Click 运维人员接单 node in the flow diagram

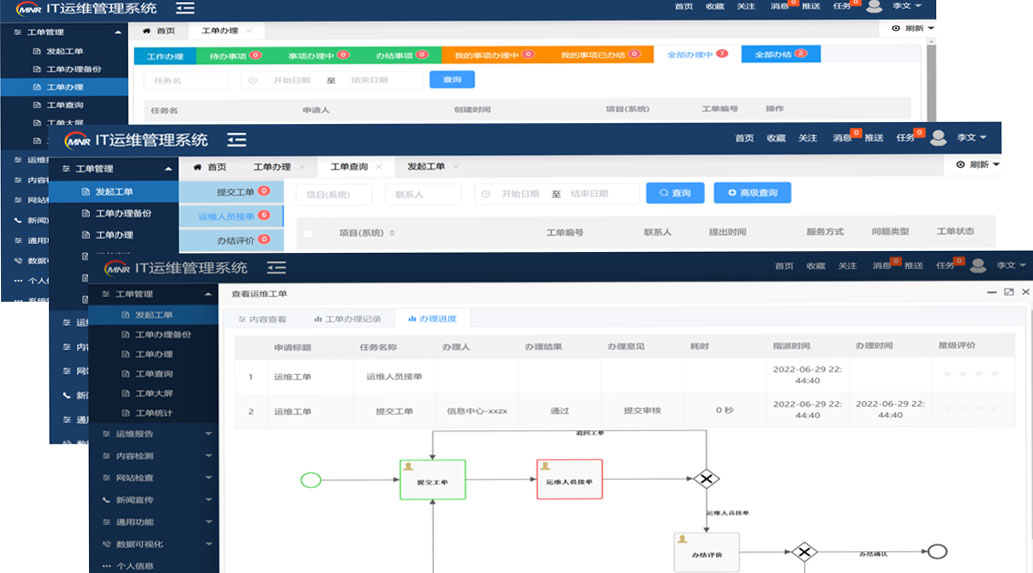click(x=569, y=479)
